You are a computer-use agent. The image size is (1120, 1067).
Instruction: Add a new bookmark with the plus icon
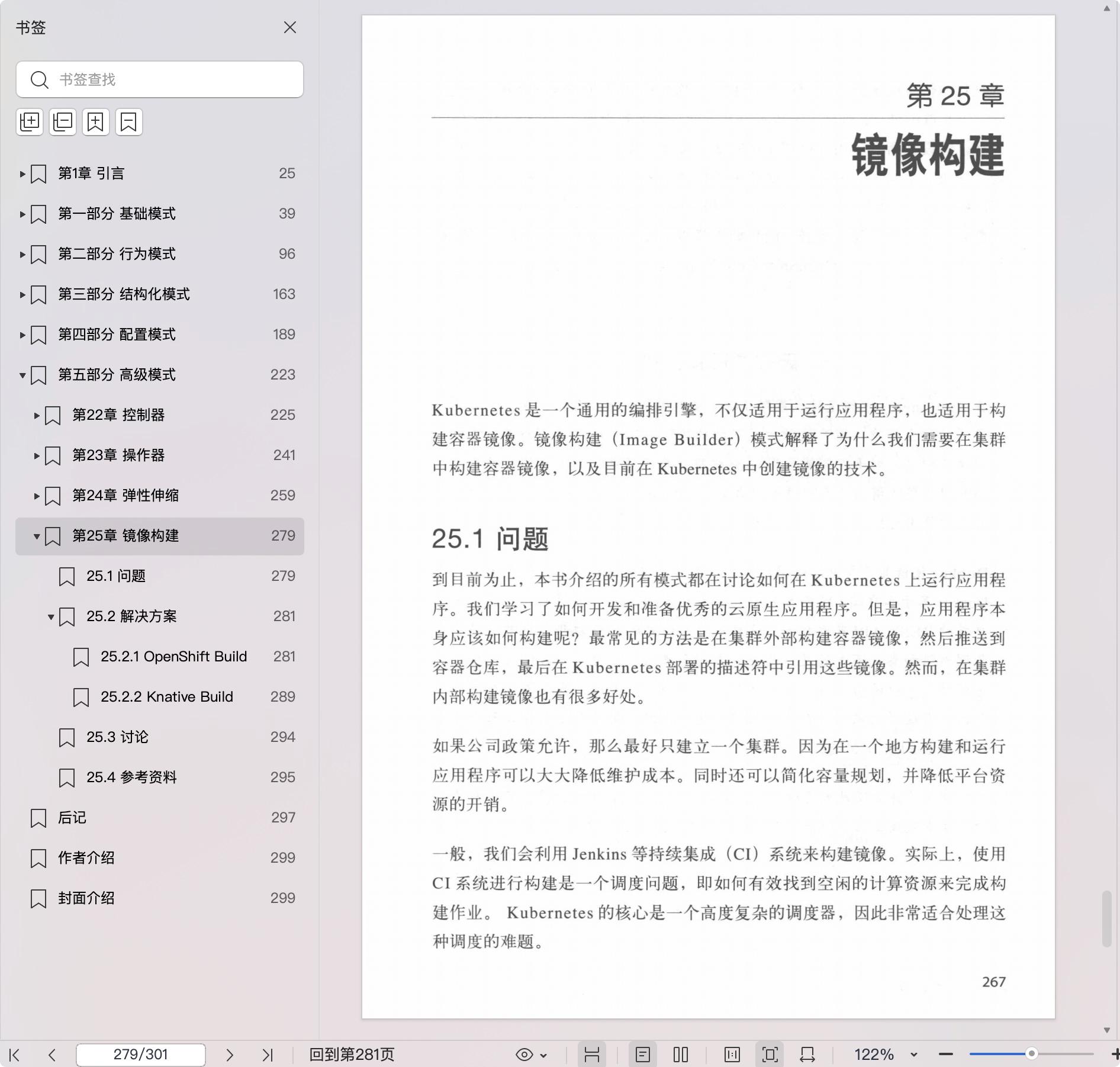point(95,122)
